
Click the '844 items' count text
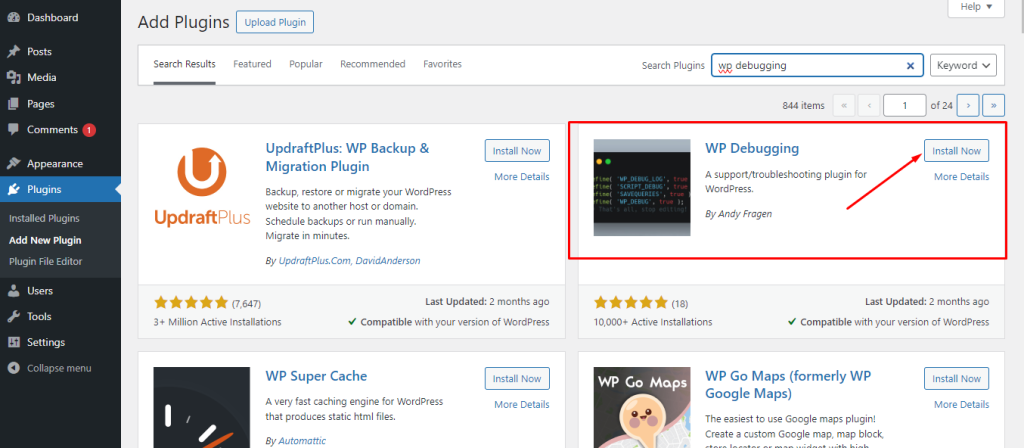pos(803,106)
